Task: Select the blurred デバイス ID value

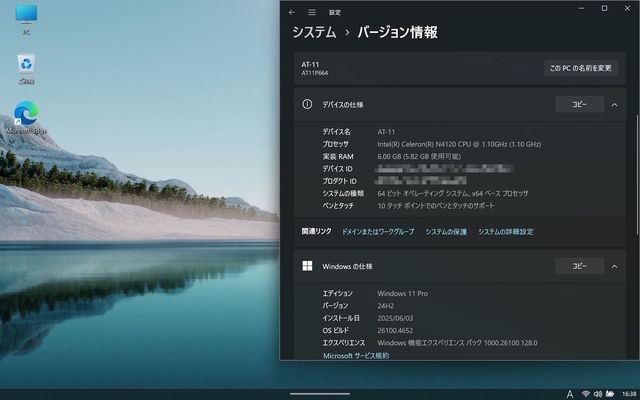Action: [x=445, y=169]
